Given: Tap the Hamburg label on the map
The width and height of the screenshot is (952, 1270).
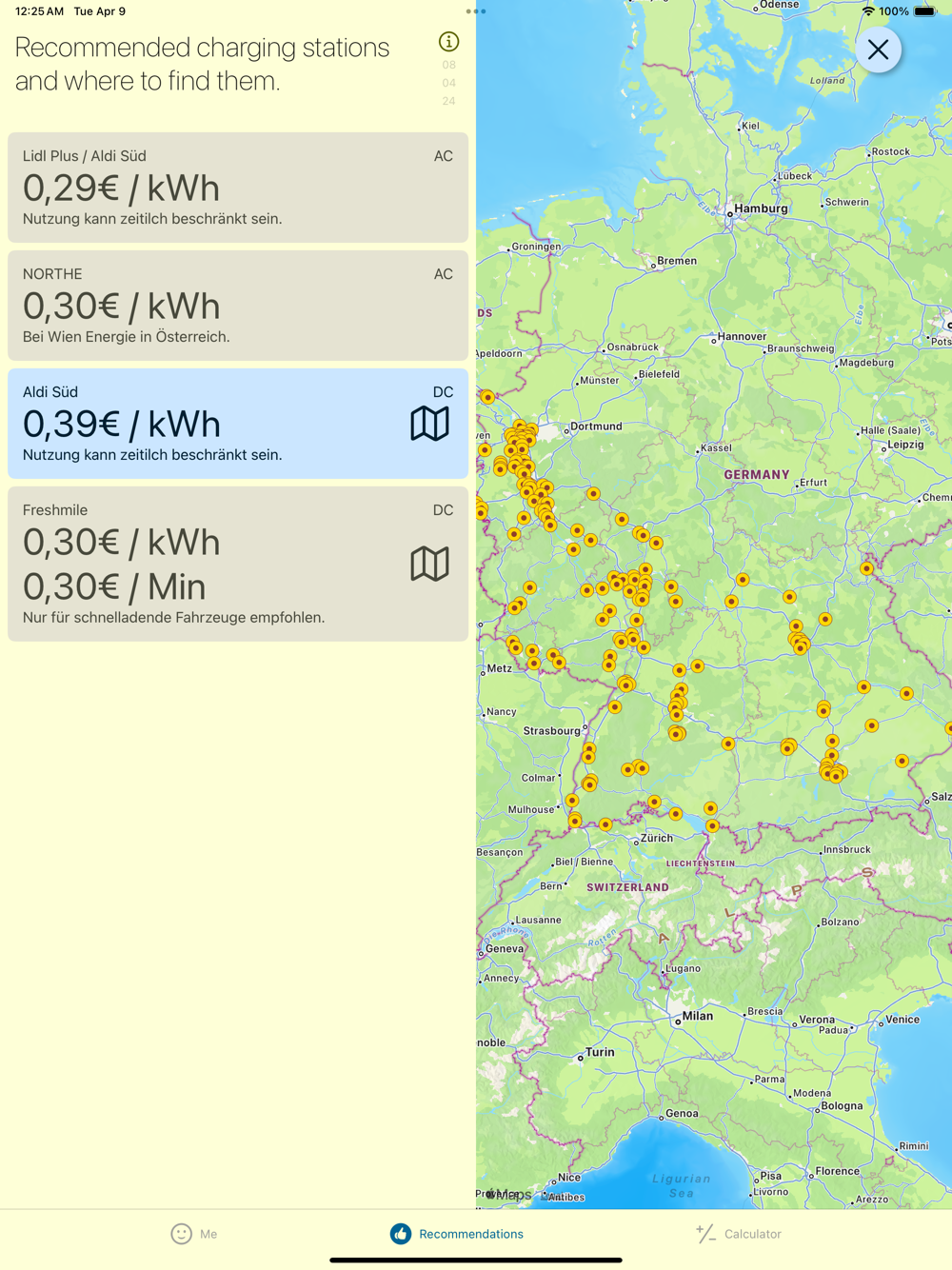Looking at the screenshot, I should (761, 208).
